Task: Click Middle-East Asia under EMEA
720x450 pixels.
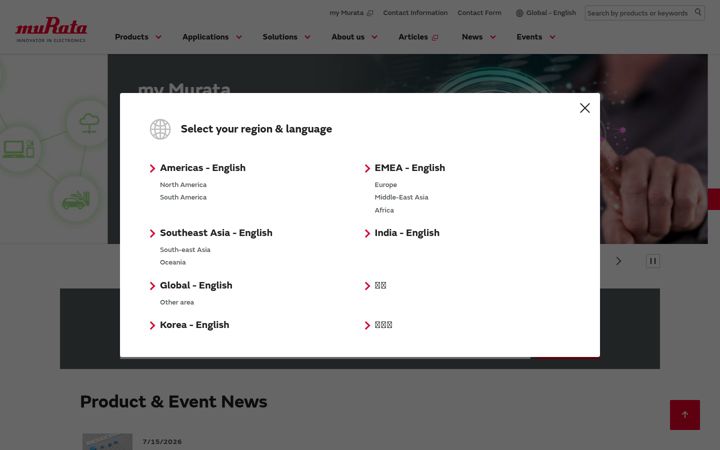Action: [401, 197]
